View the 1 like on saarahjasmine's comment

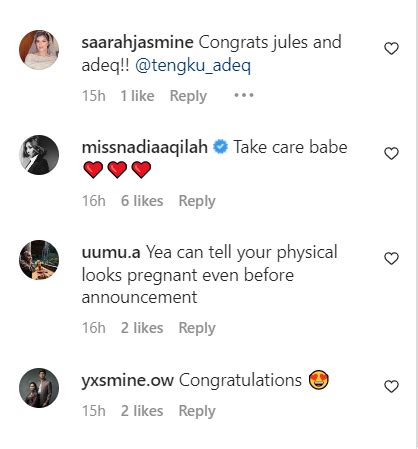pos(137,96)
